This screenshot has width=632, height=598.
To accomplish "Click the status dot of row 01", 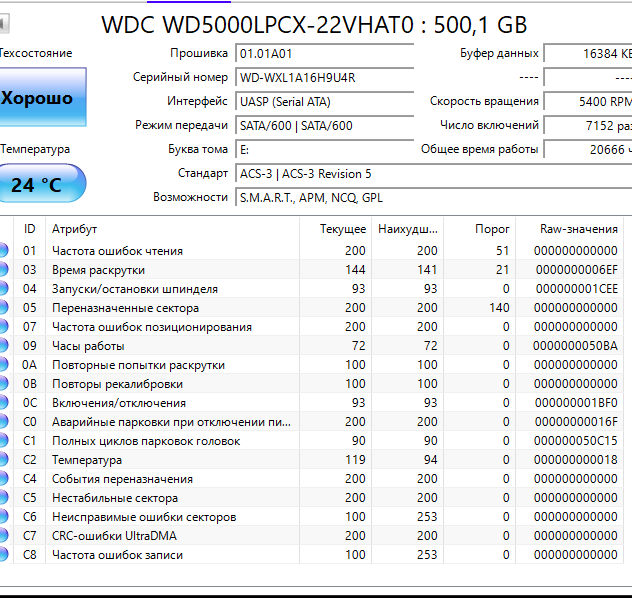I will tap(3, 251).
